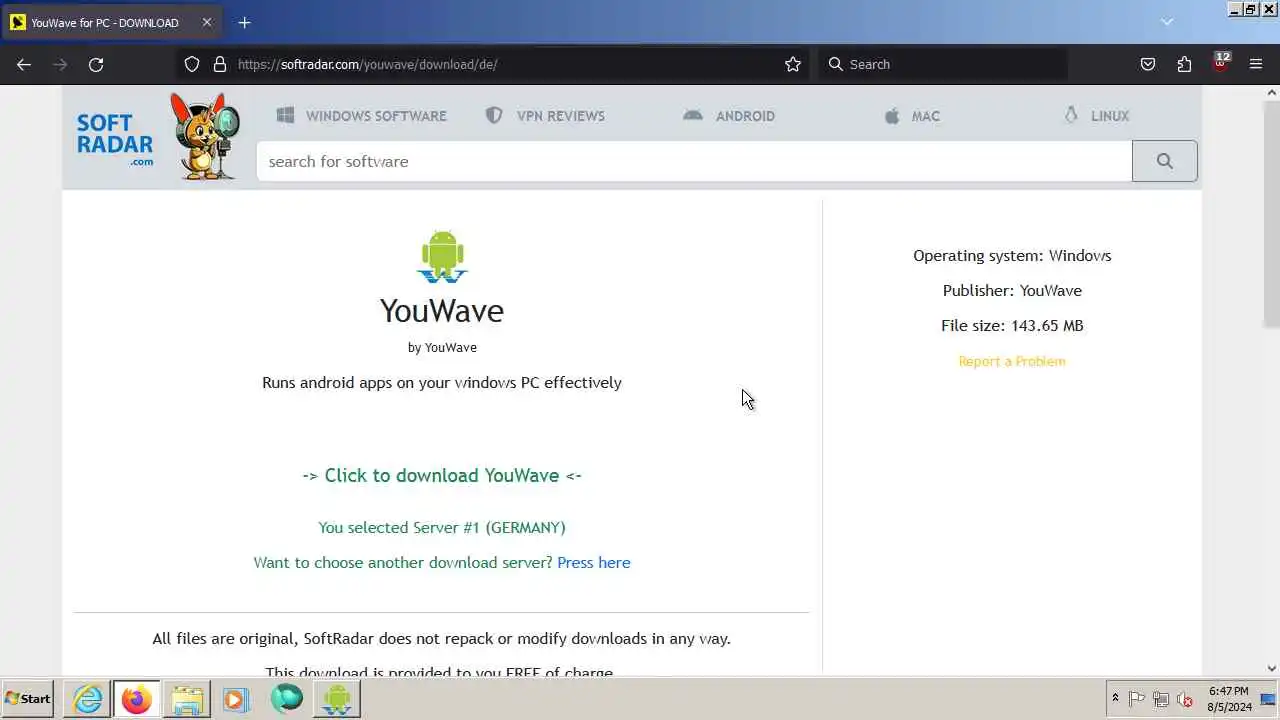Click the 'File size: 143.65 MB' text
Screen dimensions: 1280x720
pyautogui.click(x=1012, y=325)
